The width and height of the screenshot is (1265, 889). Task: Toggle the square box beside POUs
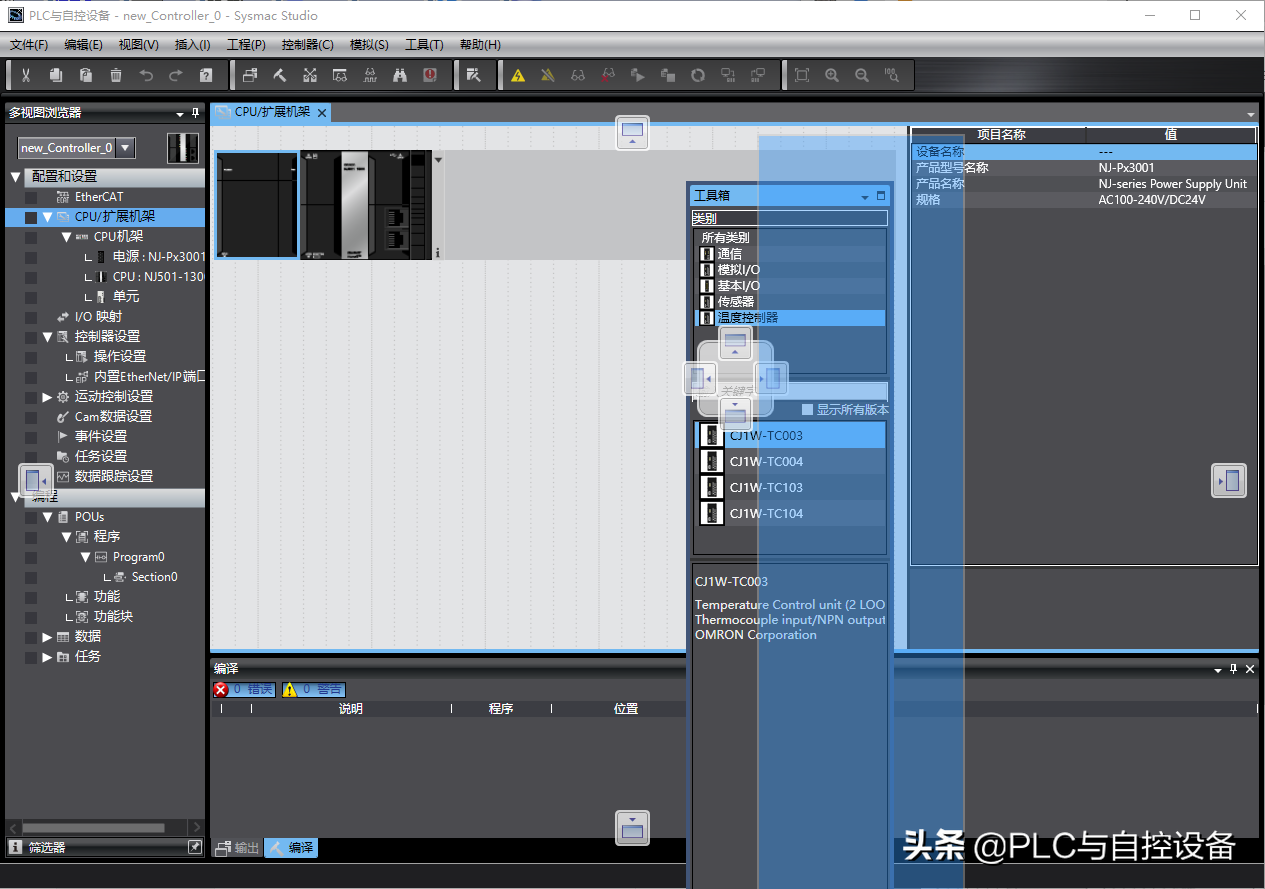click(31, 517)
